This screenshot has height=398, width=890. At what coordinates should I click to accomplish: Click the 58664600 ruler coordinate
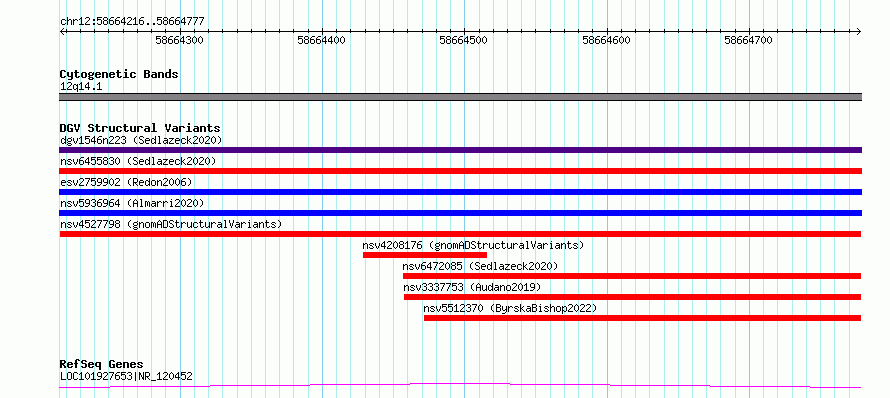(606, 40)
